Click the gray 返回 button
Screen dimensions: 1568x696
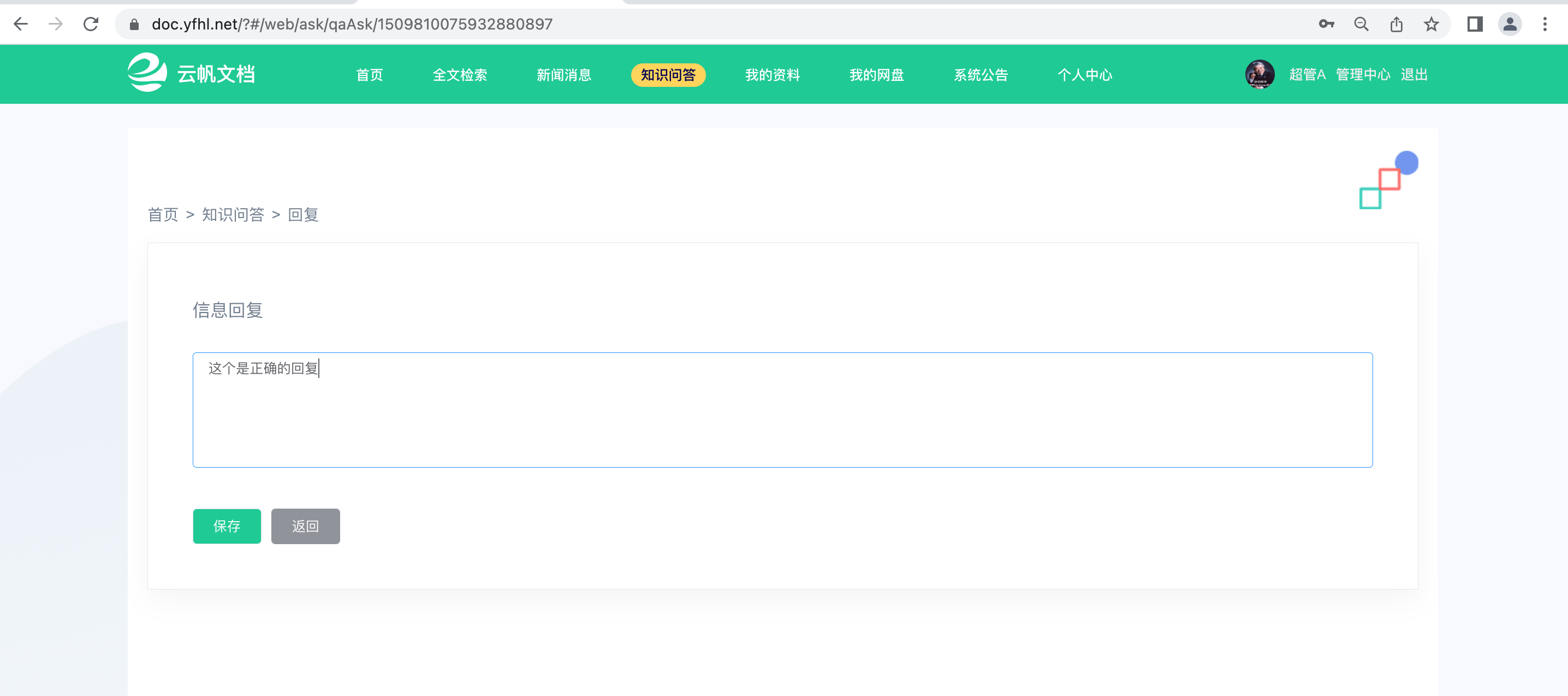[306, 526]
